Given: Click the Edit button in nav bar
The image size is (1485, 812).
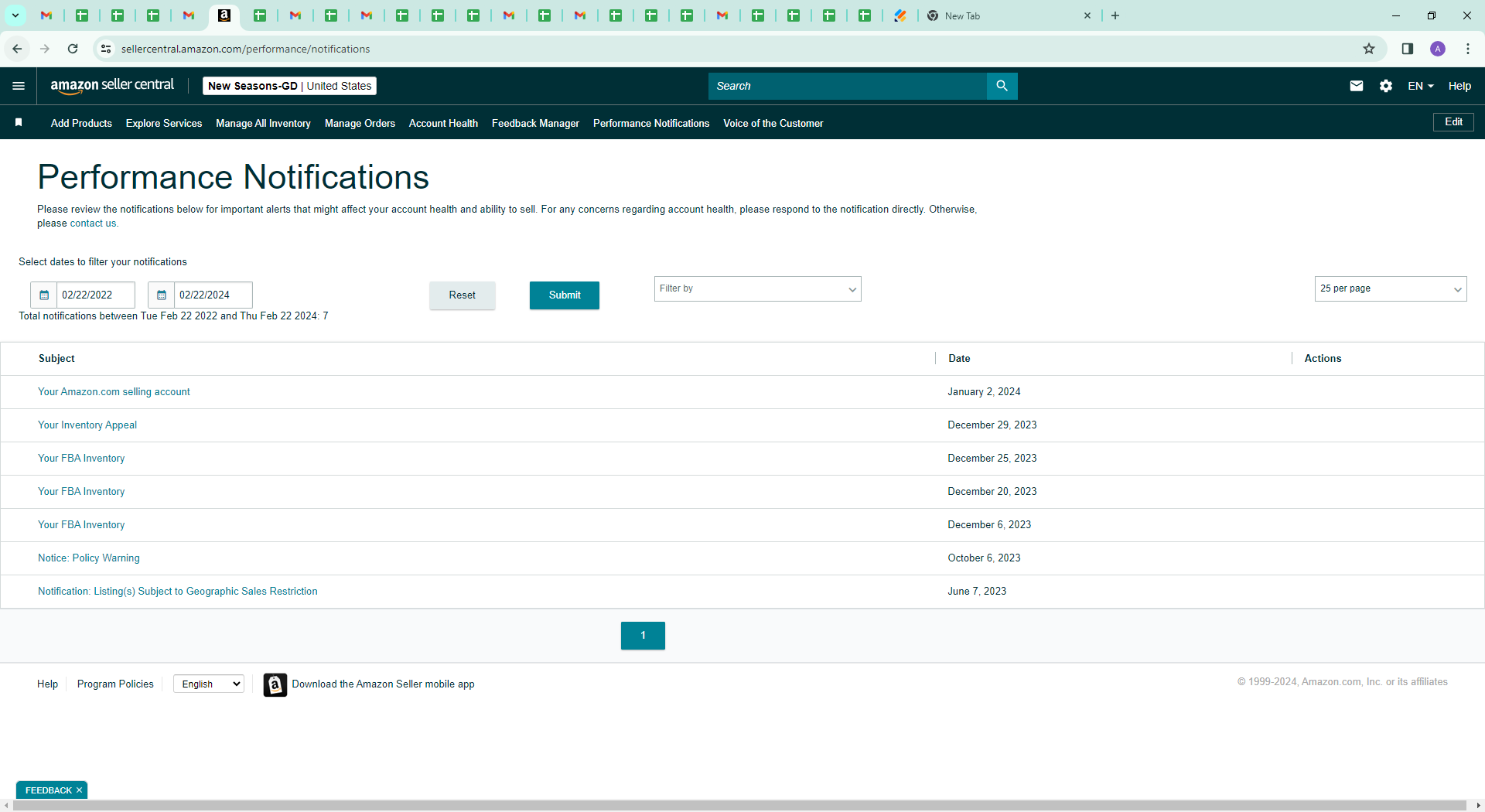Looking at the screenshot, I should click(x=1453, y=122).
